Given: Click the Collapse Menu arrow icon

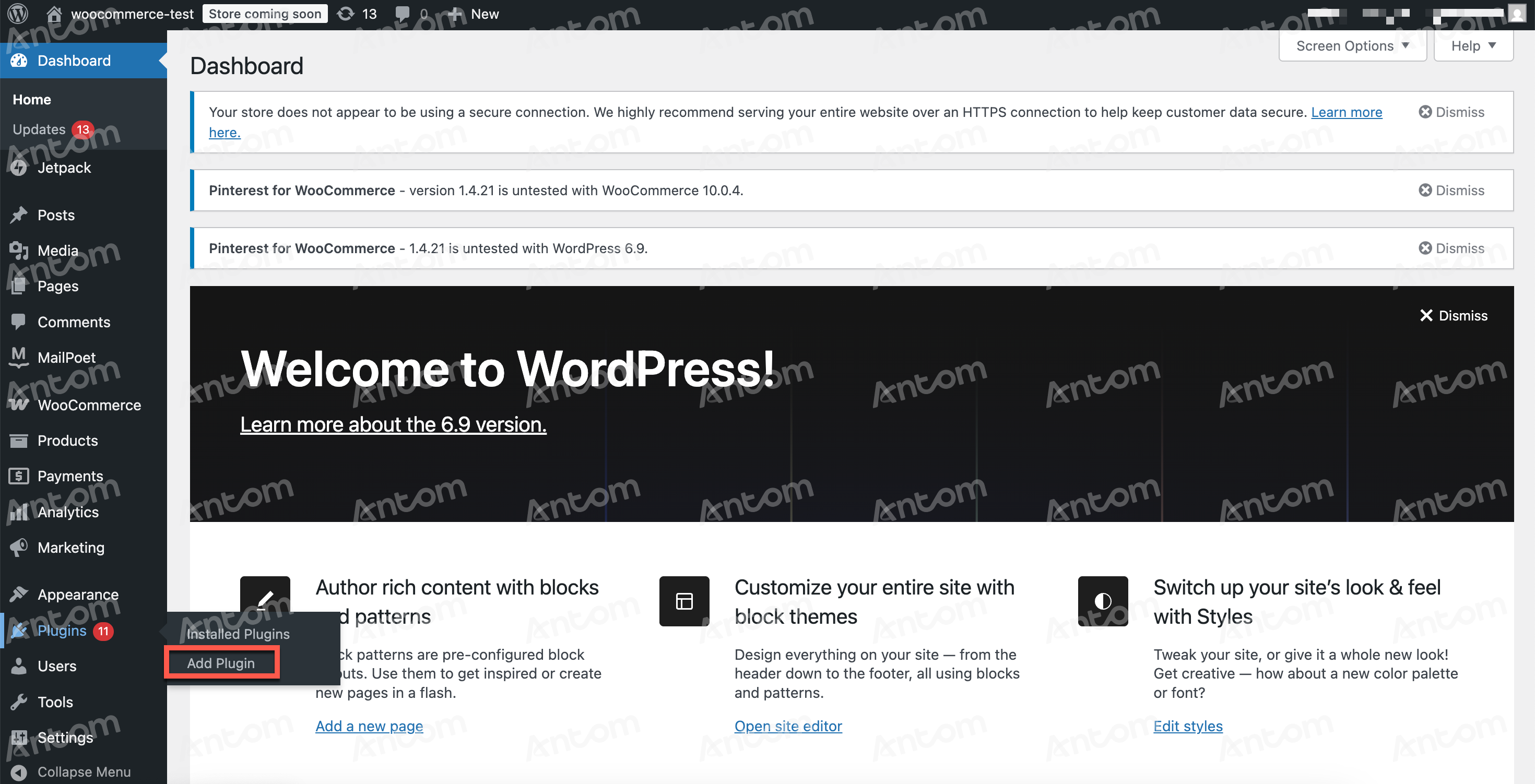Looking at the screenshot, I should 19,772.
